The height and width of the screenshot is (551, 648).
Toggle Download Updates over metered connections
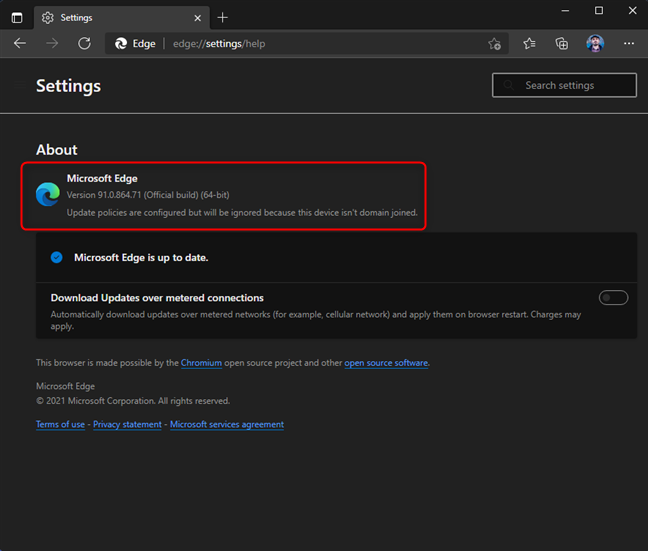[x=613, y=298]
